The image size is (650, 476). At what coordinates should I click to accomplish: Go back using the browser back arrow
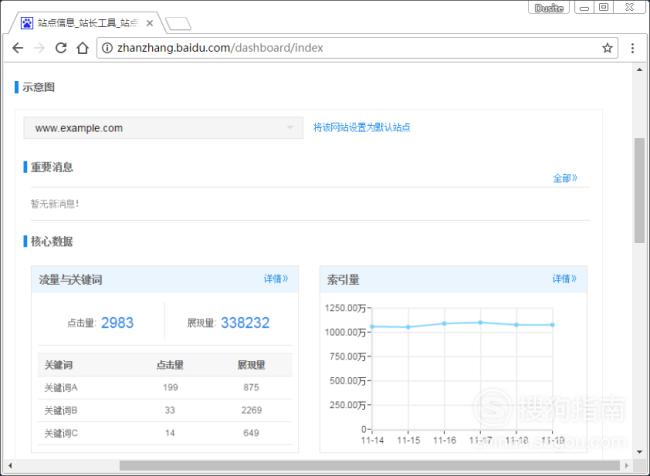click(17, 48)
